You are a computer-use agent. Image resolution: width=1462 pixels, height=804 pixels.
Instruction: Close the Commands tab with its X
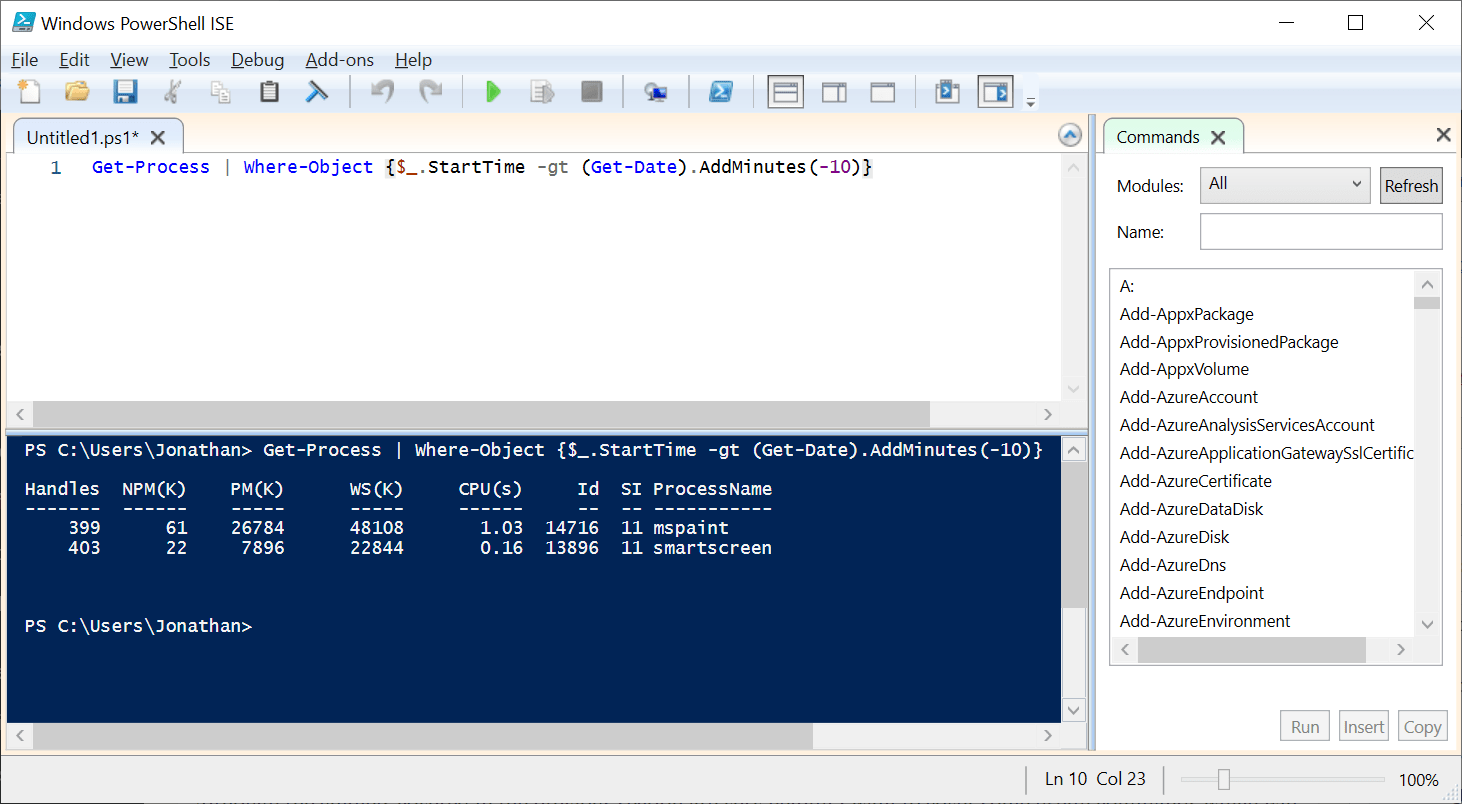click(x=1217, y=137)
